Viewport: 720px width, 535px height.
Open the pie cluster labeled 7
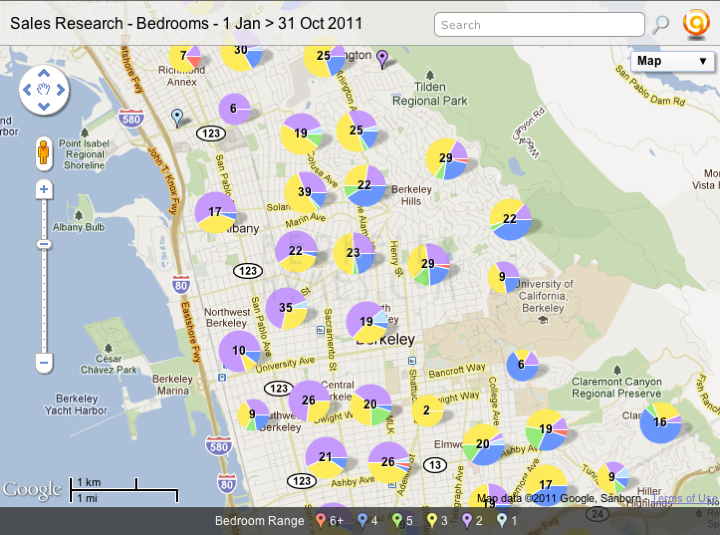185,57
